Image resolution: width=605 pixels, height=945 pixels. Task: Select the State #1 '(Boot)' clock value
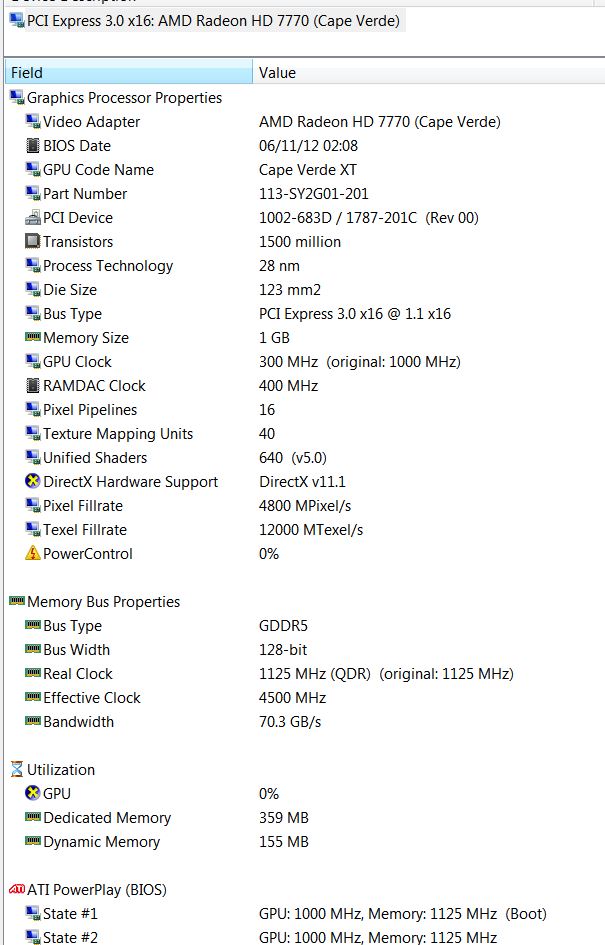(x=403, y=914)
